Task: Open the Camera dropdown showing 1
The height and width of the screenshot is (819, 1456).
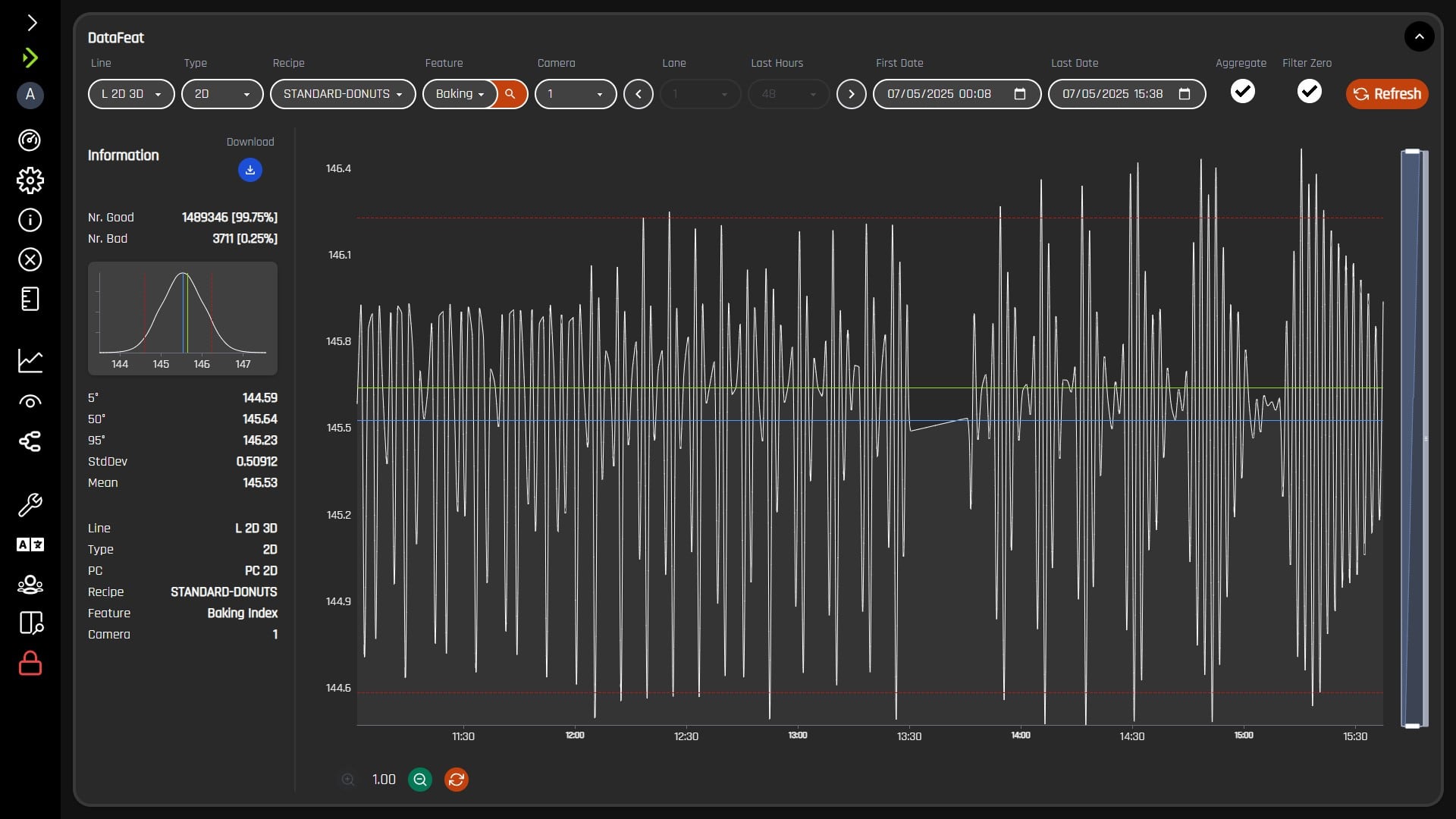Action: [x=576, y=94]
